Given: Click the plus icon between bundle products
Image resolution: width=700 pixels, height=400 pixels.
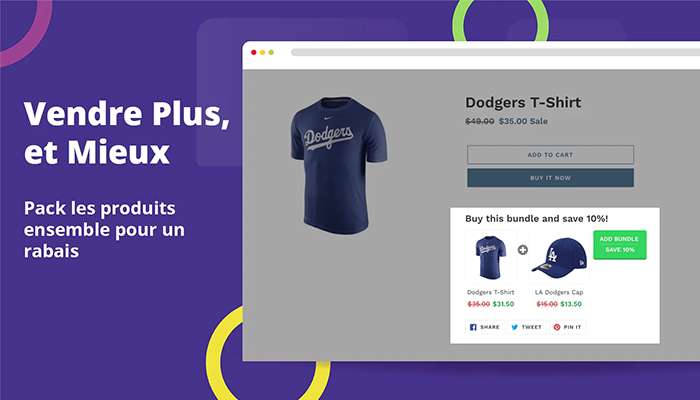Looking at the screenshot, I should pyautogui.click(x=523, y=250).
